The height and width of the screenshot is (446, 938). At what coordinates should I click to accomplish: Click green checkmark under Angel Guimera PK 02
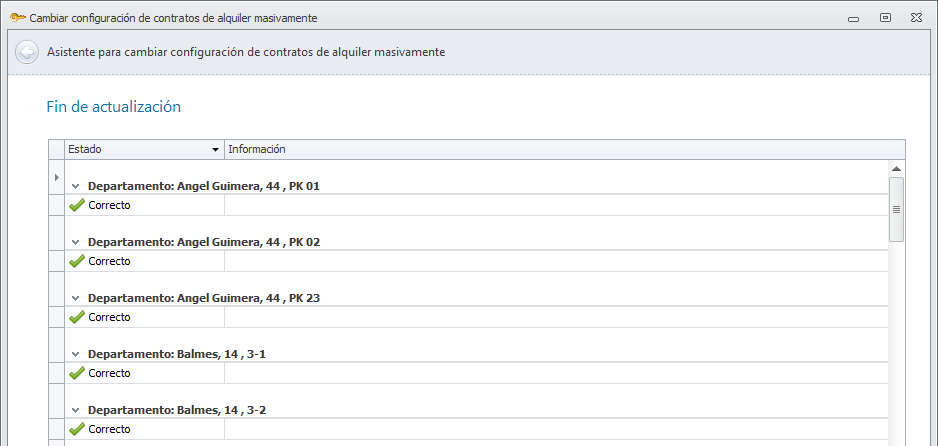point(77,261)
